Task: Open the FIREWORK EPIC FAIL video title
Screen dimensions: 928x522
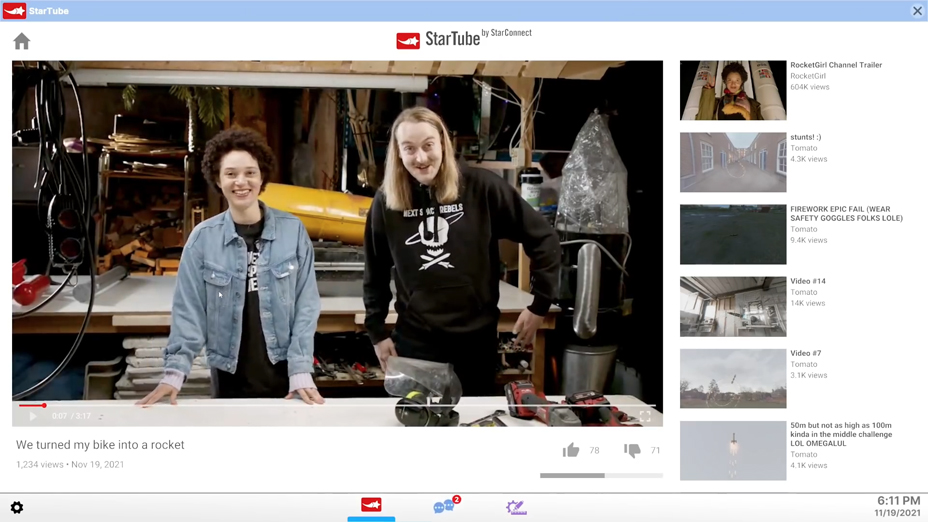Action: coord(845,214)
